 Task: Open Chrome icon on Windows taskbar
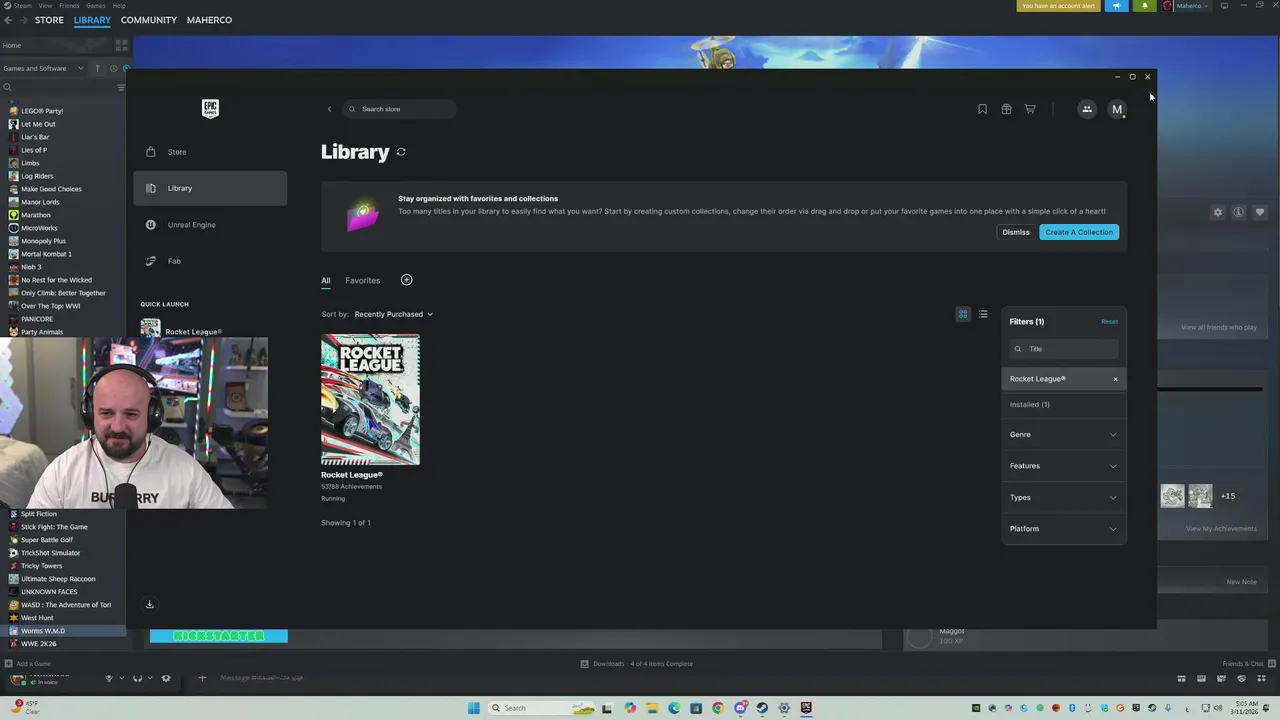(718, 708)
